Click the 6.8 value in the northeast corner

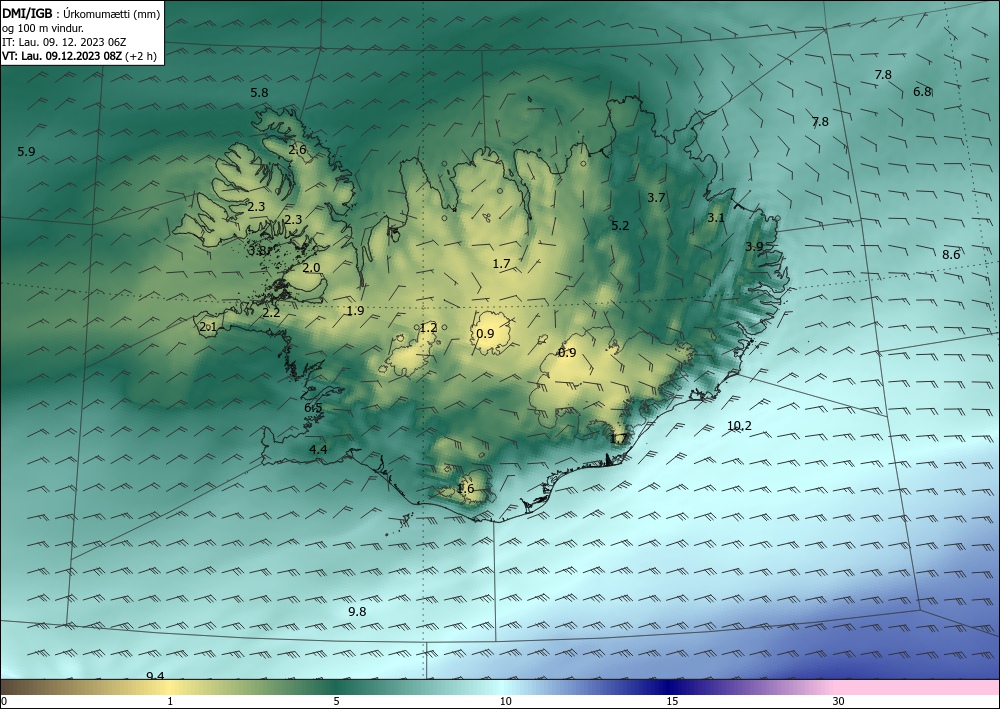922,91
